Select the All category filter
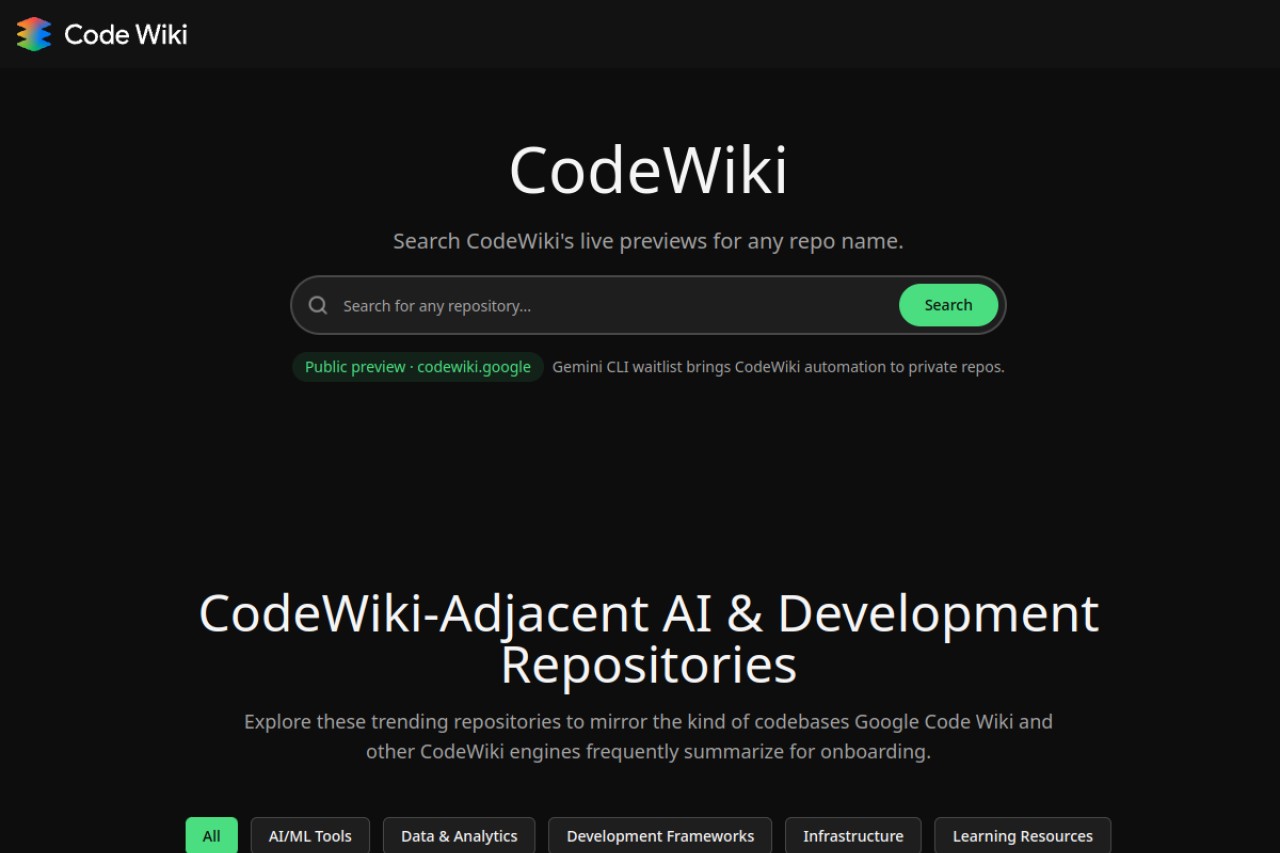 (x=212, y=836)
